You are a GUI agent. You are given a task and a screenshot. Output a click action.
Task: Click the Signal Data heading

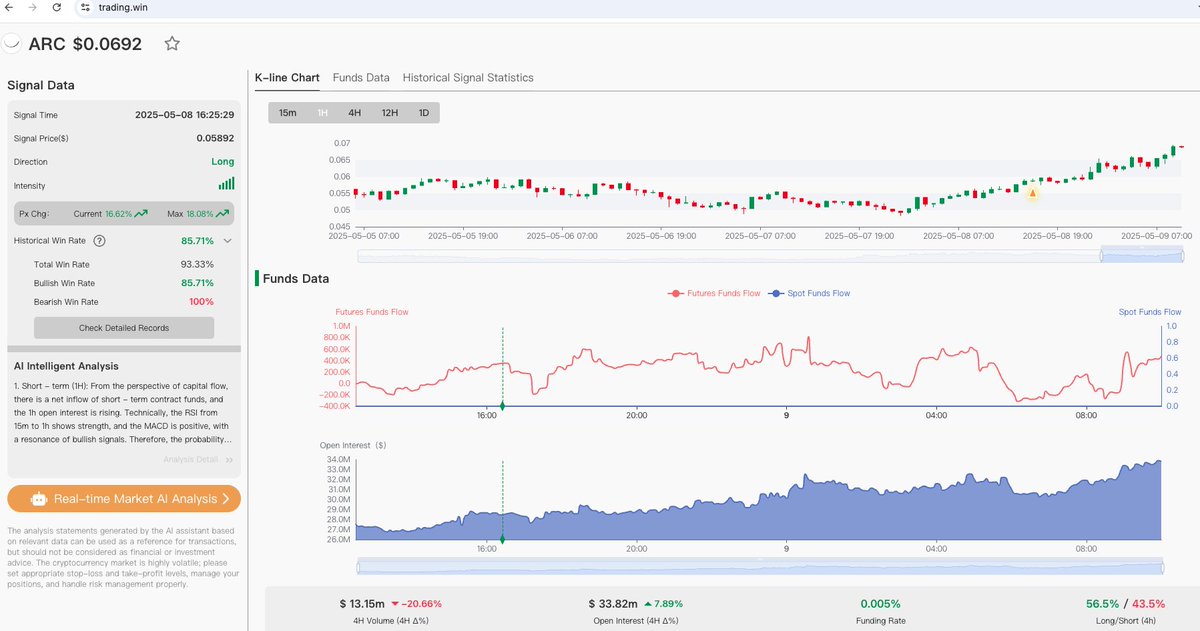coord(41,85)
